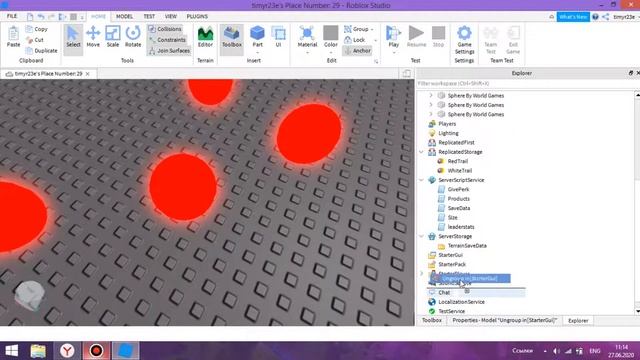Click the Lock tool icon

pos(348,40)
